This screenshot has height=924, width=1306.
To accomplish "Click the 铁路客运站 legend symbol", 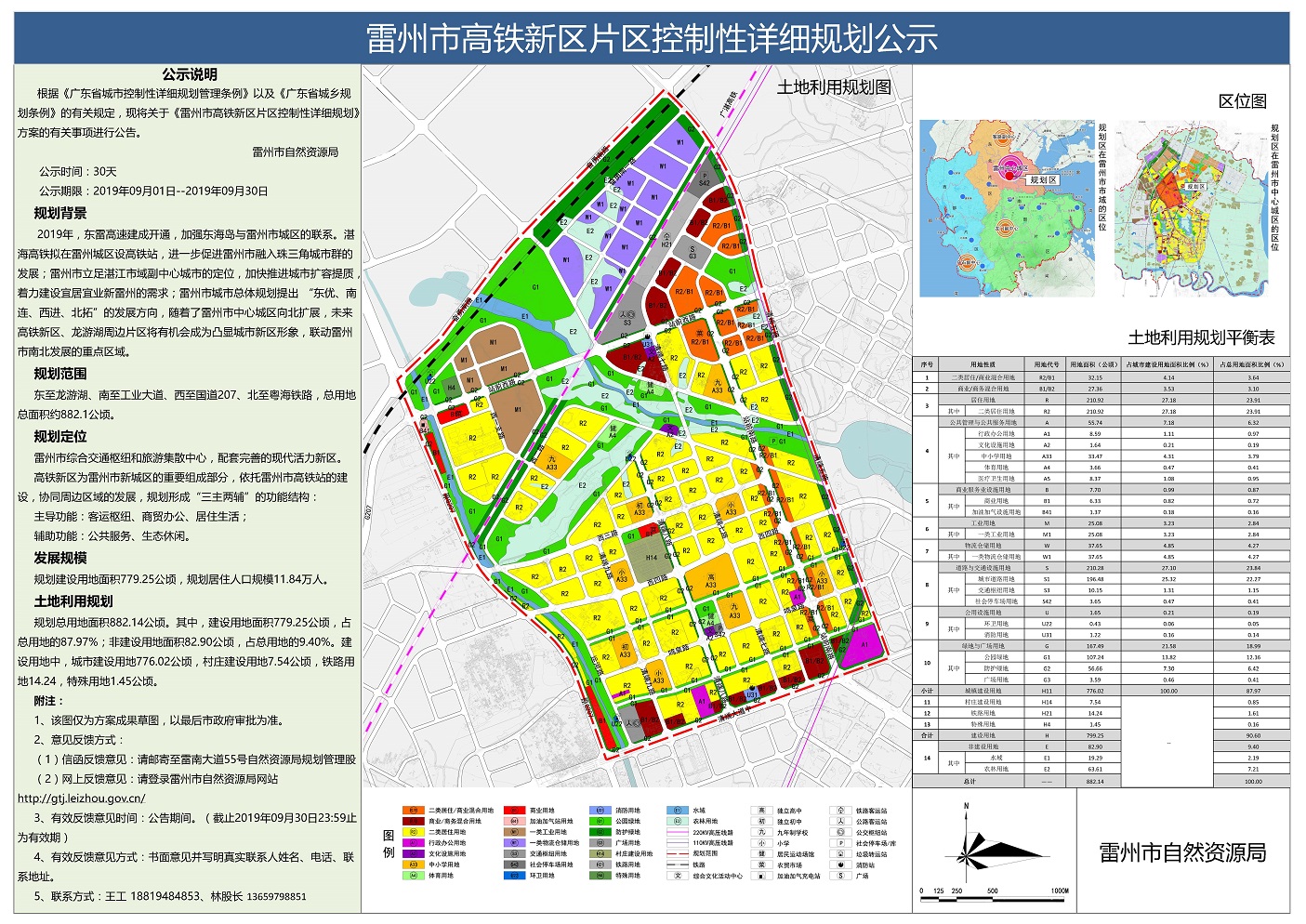I will tap(841, 811).
